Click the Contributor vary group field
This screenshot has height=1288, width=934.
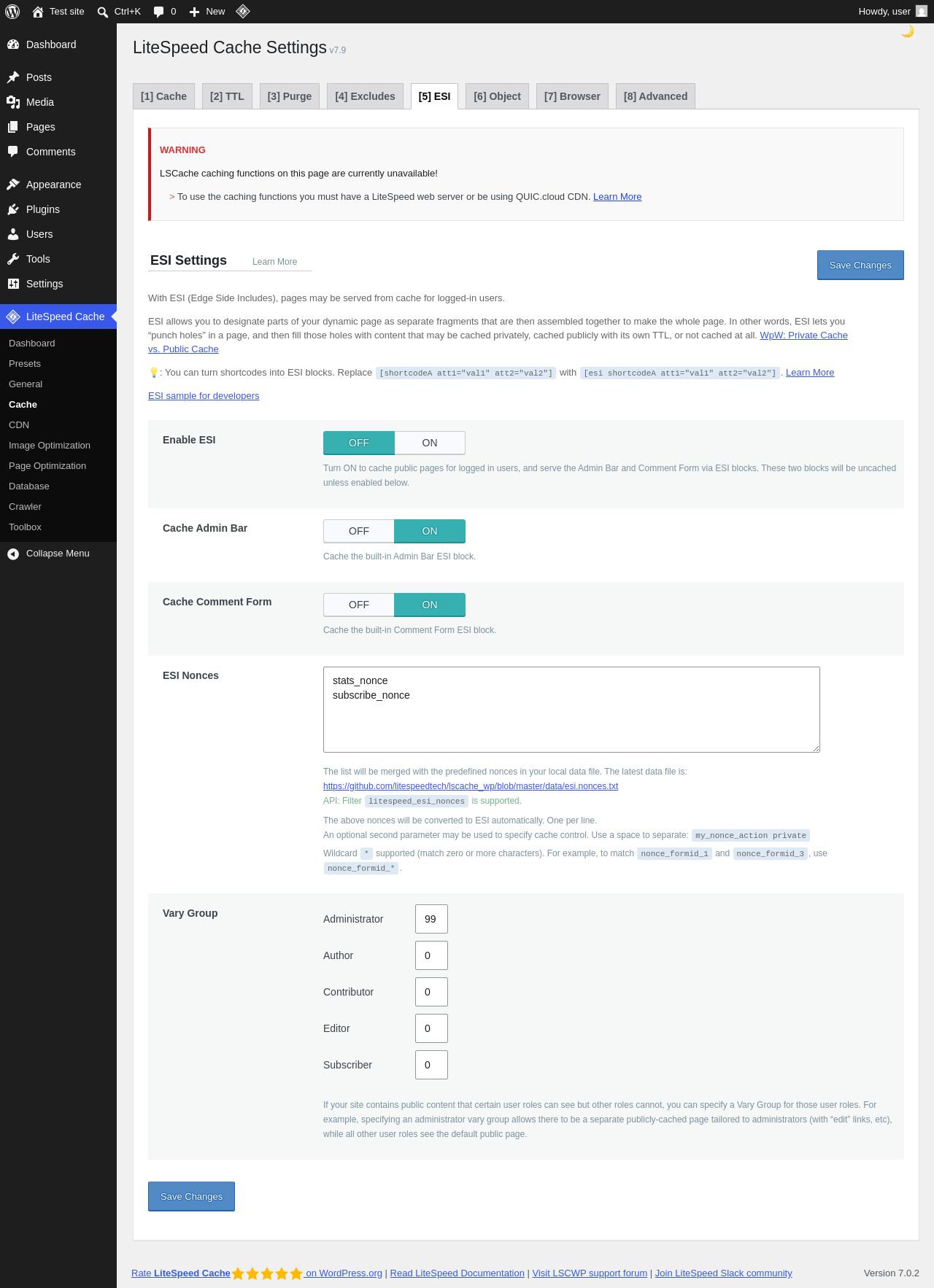click(431, 992)
